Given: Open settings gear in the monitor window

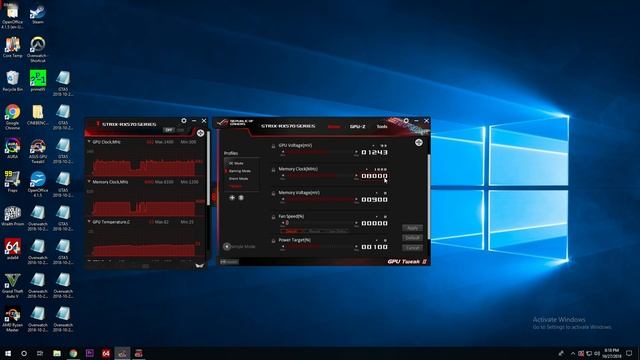Looking at the screenshot, I should pos(184,121).
